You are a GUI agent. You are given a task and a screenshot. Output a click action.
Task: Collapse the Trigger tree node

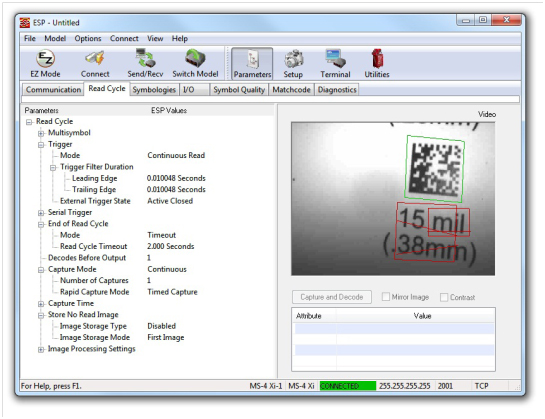(x=41, y=145)
